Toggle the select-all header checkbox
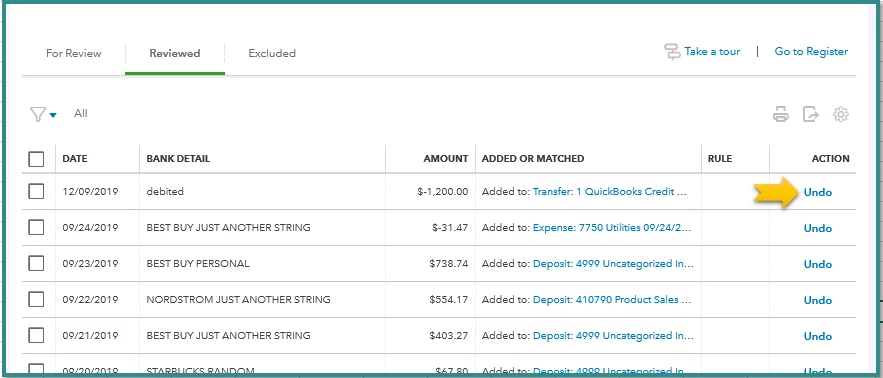 [x=36, y=159]
